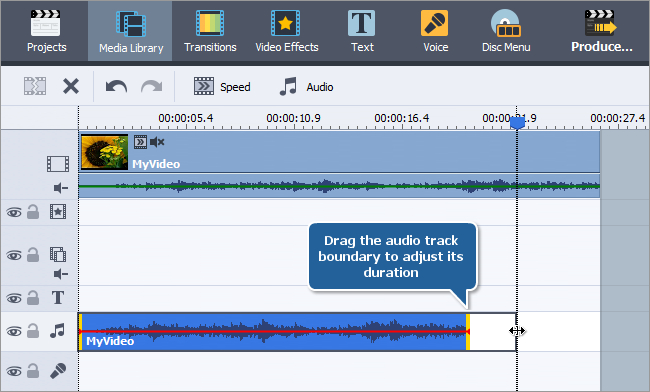650x392 pixels.
Task: Lock the music audio track
Action: coord(33,331)
